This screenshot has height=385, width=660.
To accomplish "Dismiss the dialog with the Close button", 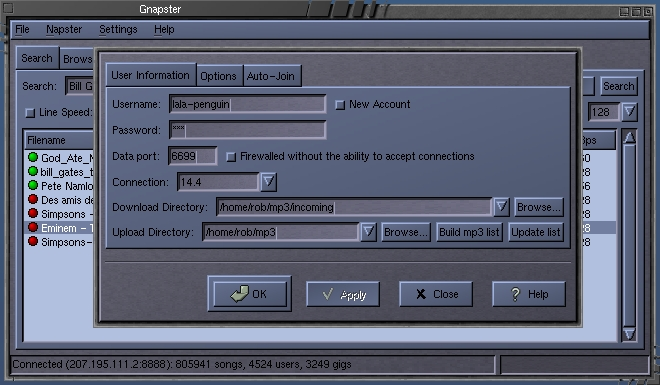I will pos(436,294).
